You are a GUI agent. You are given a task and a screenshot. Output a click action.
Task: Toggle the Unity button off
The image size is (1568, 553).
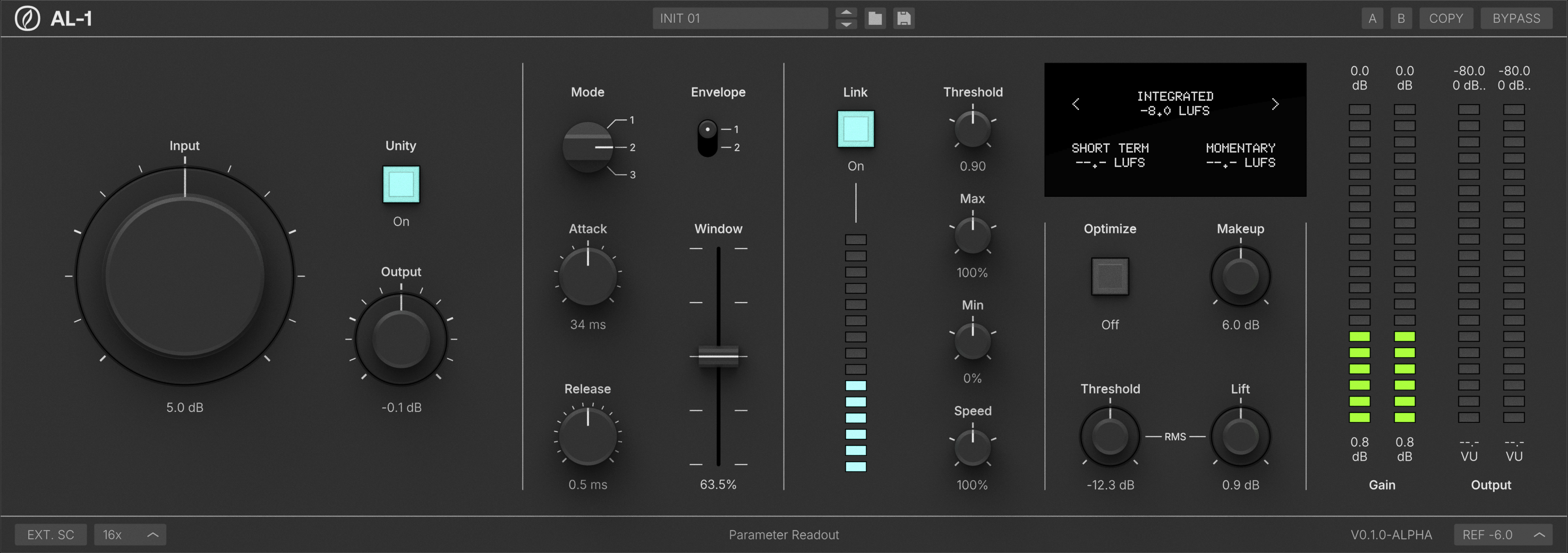pyautogui.click(x=400, y=184)
